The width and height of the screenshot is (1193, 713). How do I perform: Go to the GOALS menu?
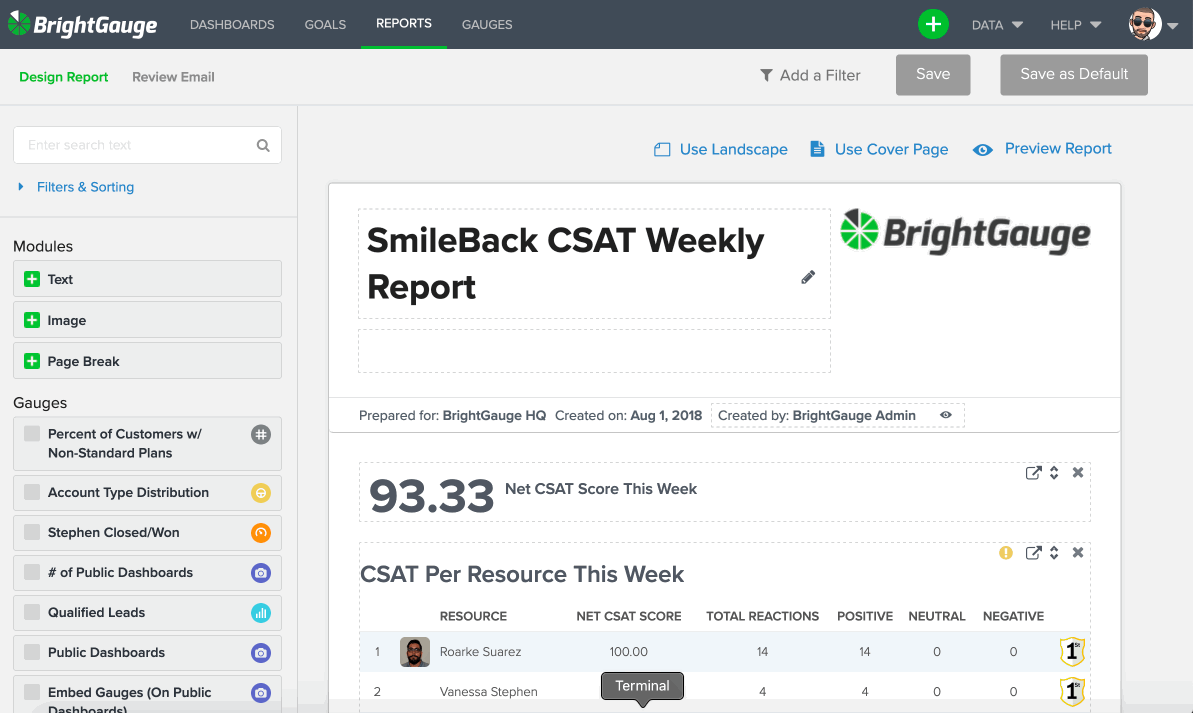pyautogui.click(x=325, y=24)
